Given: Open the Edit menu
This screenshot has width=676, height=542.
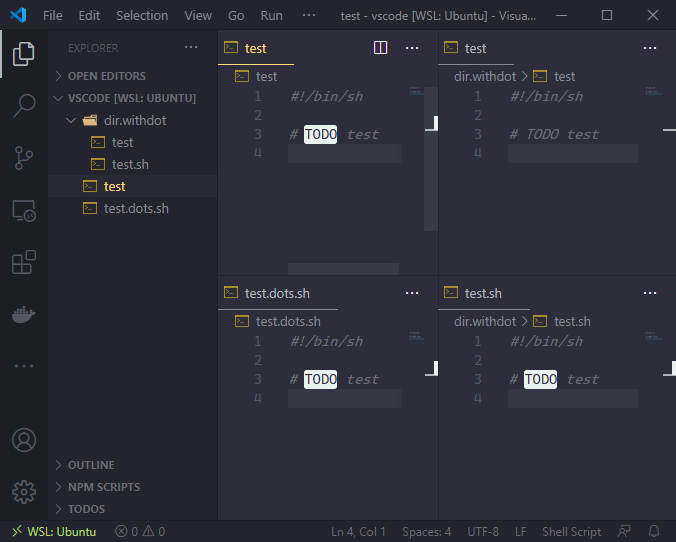Looking at the screenshot, I should (x=89, y=16).
